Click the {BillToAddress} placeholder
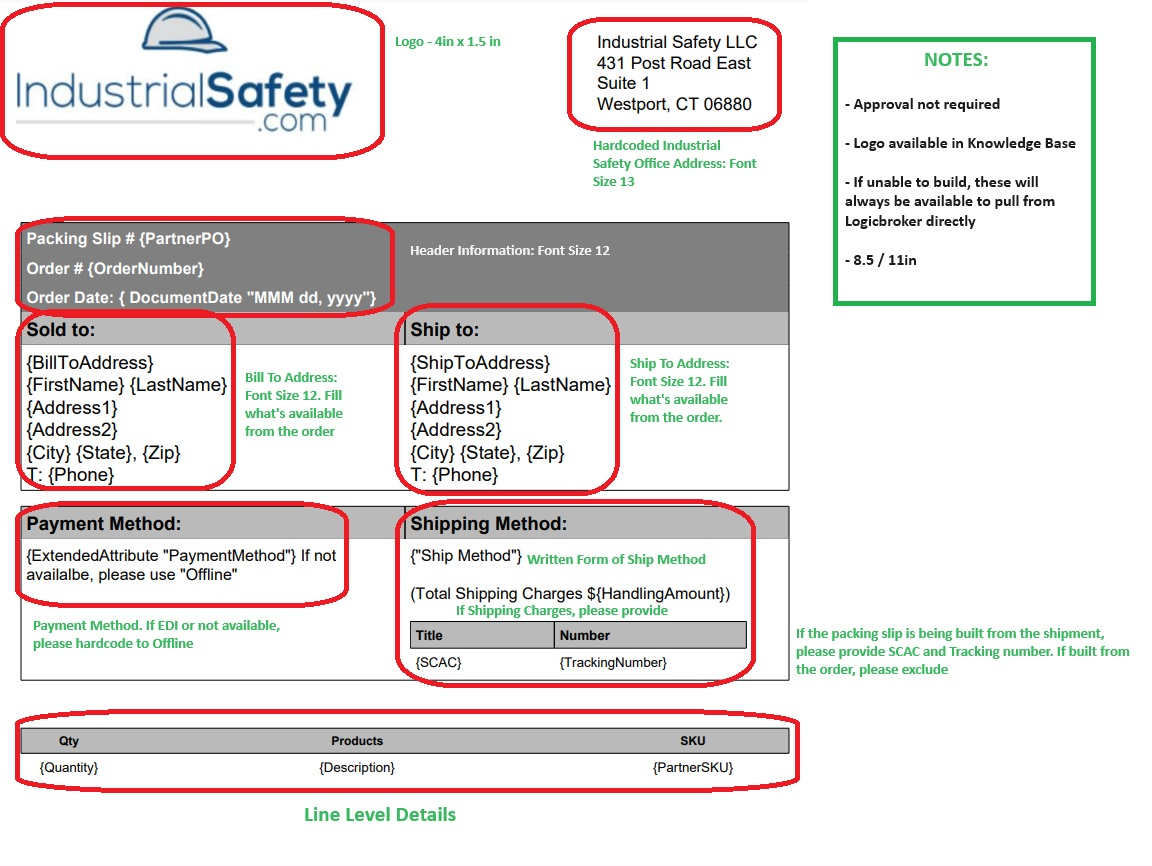Viewport: 1152px width, 866px height. [x=90, y=362]
